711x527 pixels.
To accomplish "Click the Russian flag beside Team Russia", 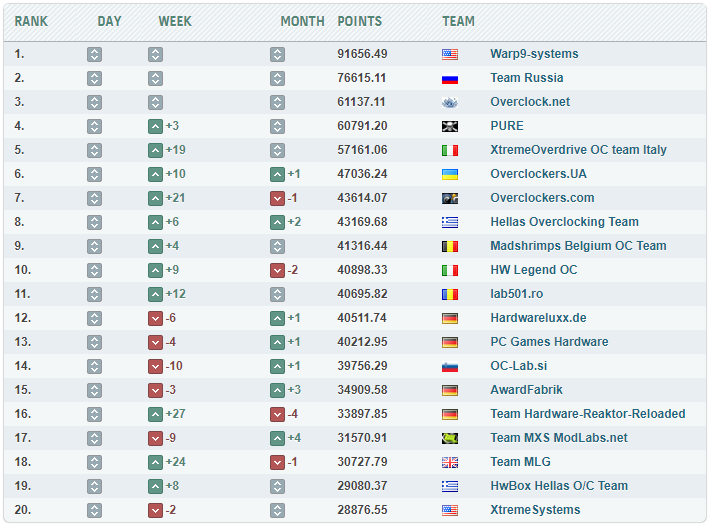I will click(450, 78).
